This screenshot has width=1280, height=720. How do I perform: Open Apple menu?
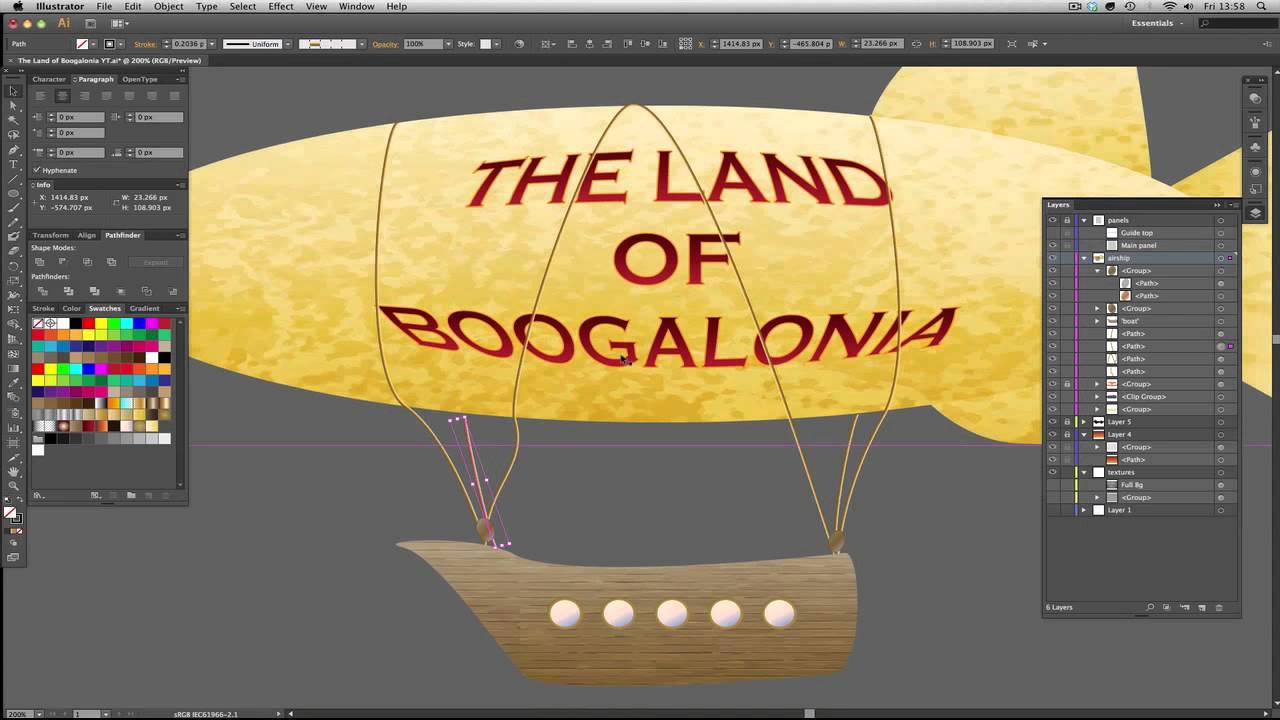click(17, 7)
